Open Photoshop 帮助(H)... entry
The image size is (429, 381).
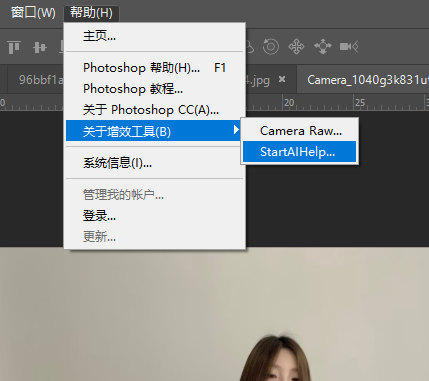coord(154,68)
